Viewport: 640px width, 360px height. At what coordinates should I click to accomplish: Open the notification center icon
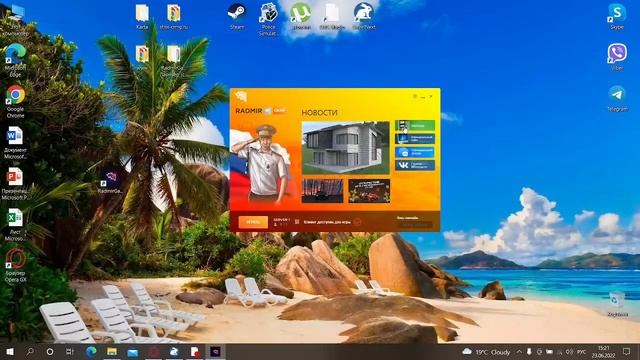tap(627, 352)
